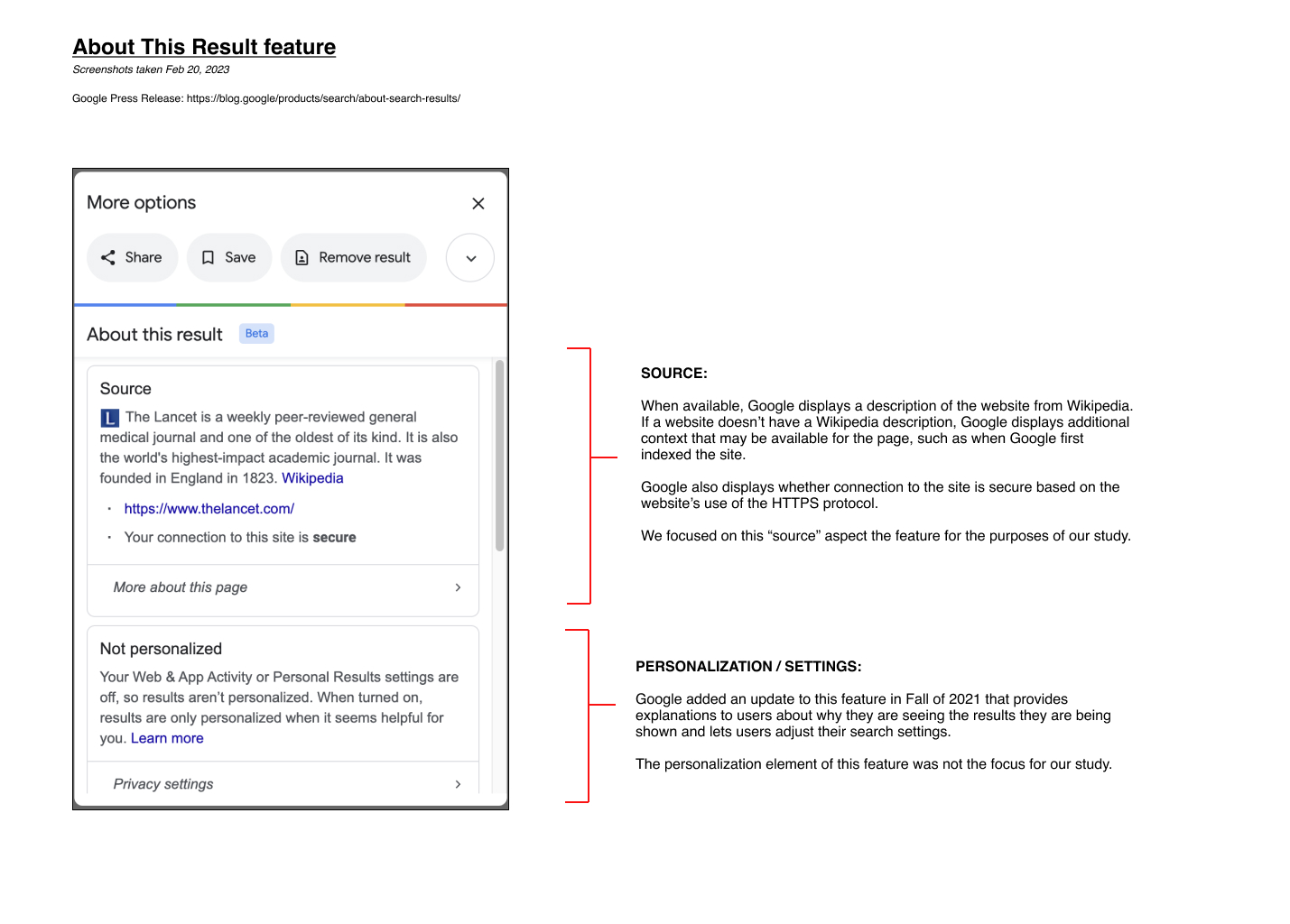
Task: Click the "PERSONALIZATION / SETTINGS:" heading
Action: [748, 667]
